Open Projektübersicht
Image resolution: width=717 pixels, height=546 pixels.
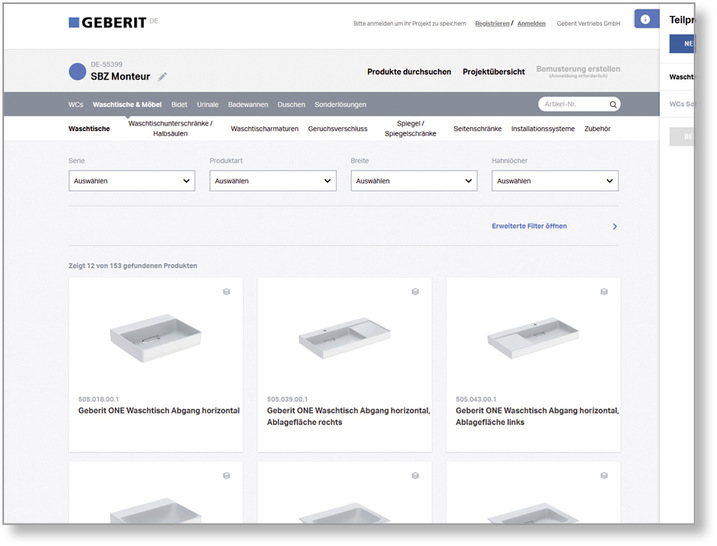(493, 72)
